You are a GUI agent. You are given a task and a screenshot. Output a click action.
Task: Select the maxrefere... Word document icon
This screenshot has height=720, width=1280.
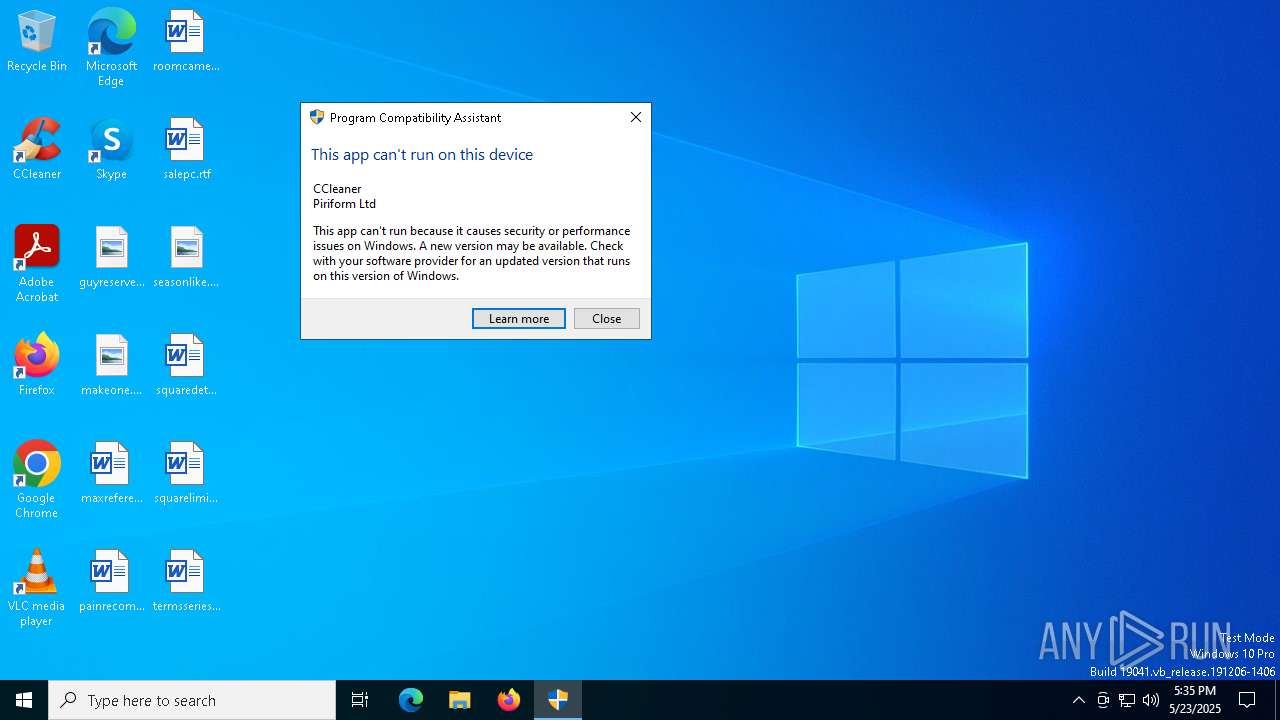click(111, 474)
